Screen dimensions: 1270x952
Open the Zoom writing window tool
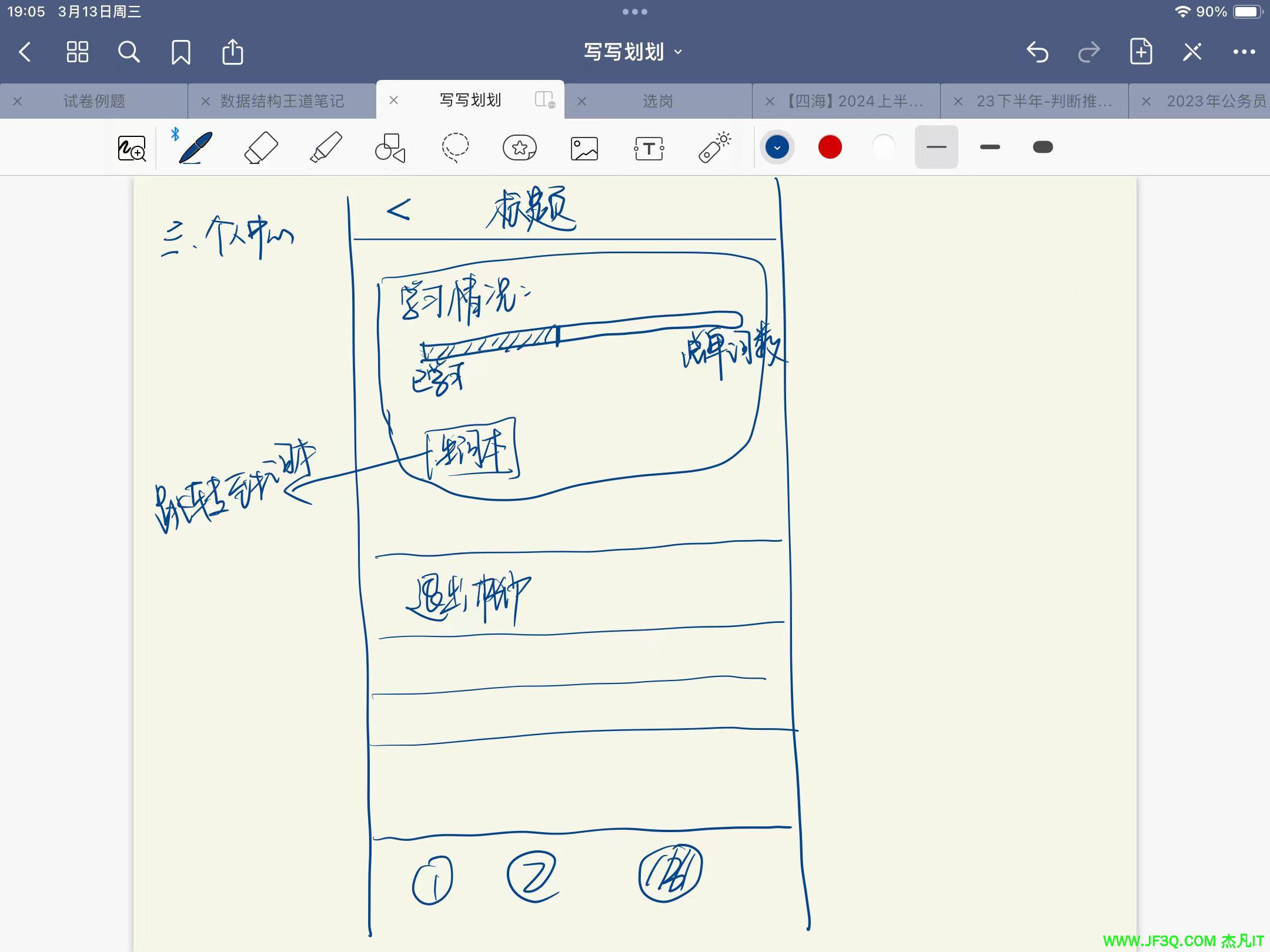[x=132, y=148]
